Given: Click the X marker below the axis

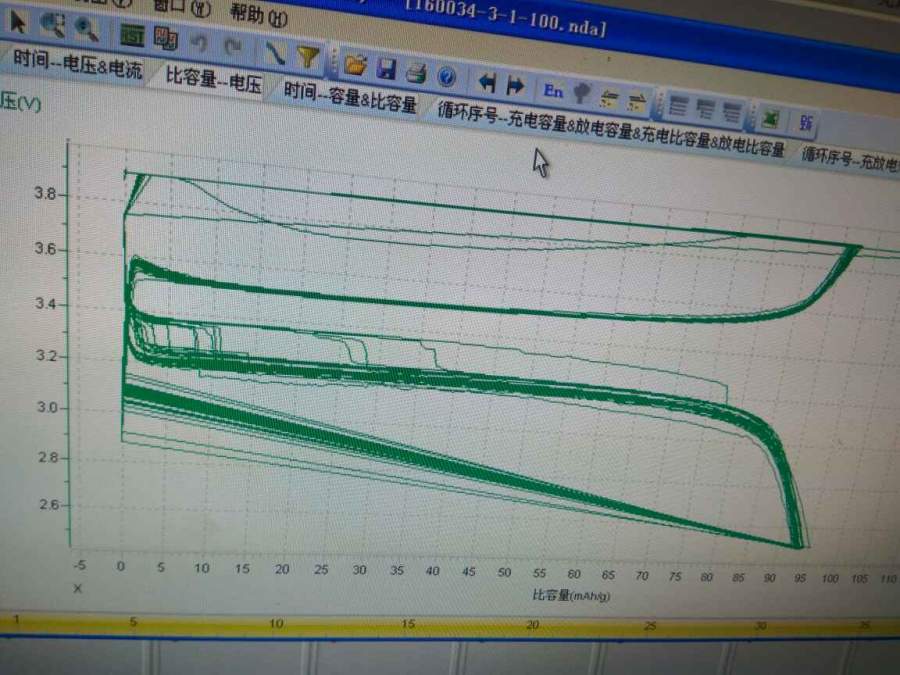Looking at the screenshot, I should click(77, 588).
